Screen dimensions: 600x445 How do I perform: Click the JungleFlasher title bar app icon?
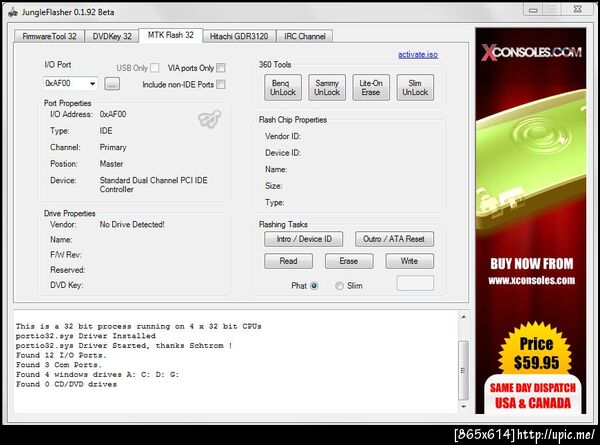pyautogui.click(x=13, y=12)
